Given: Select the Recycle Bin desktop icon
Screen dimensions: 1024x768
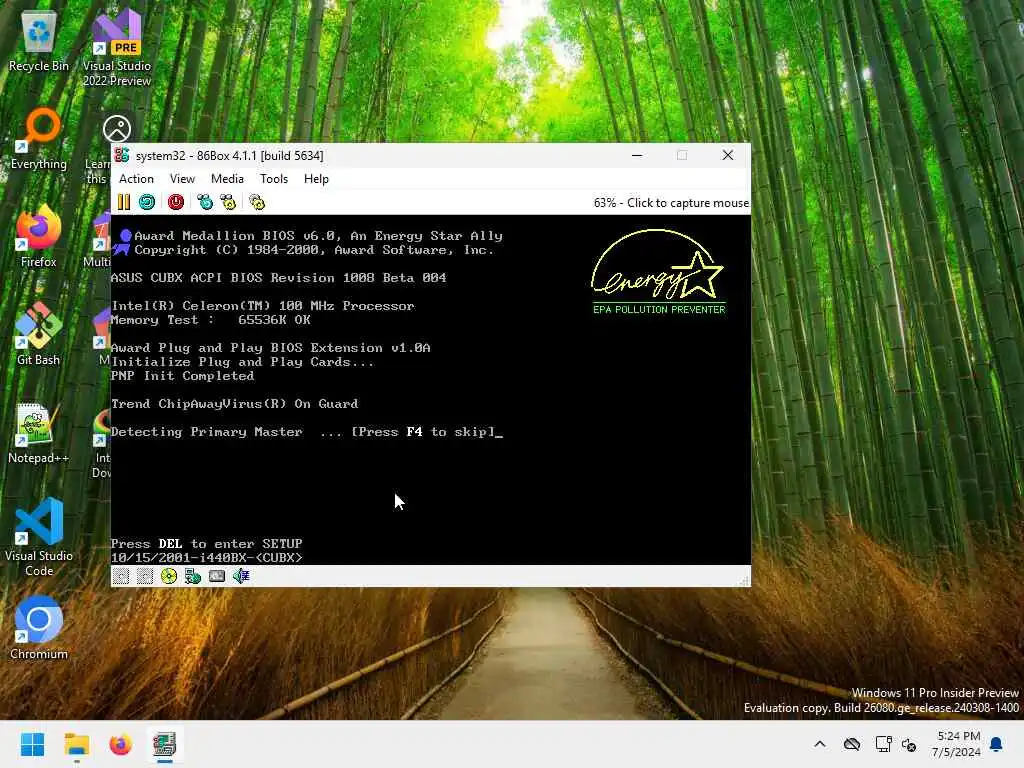Looking at the screenshot, I should (x=39, y=42).
